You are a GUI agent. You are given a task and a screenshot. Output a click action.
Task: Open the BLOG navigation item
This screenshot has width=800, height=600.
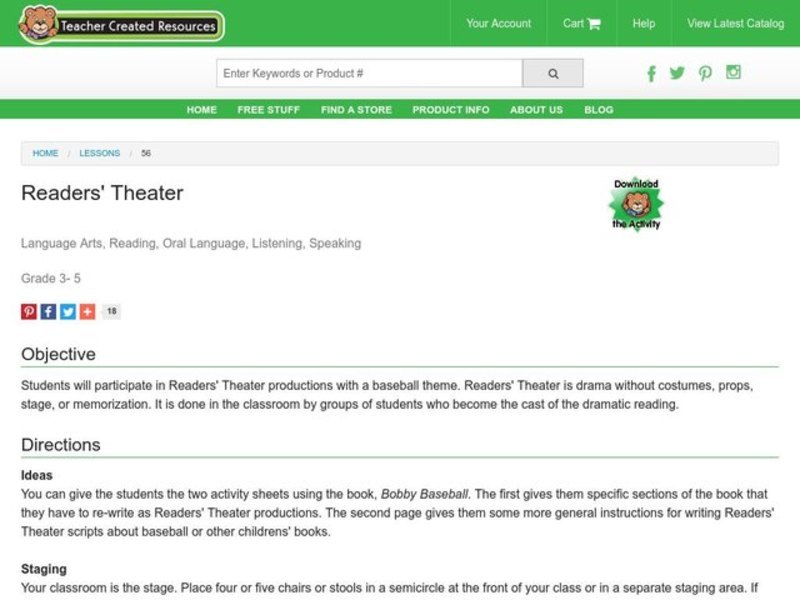tap(599, 110)
